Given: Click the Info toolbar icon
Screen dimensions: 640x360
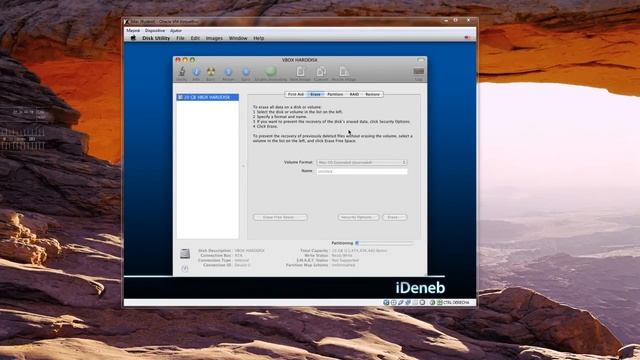Looking at the screenshot, I should tap(196, 73).
